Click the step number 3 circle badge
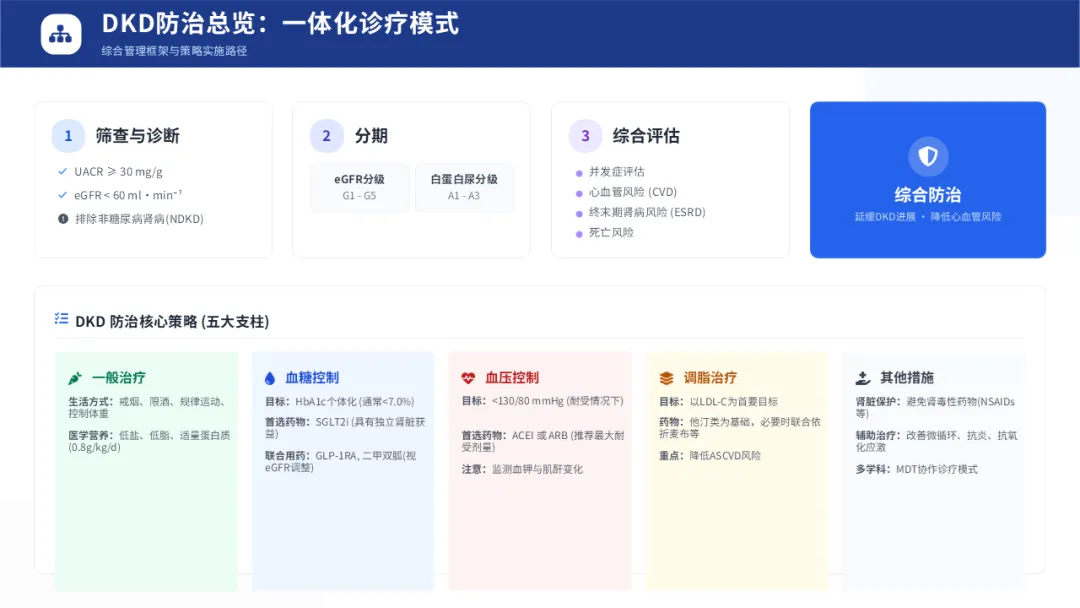Image resolution: width=1080 pixels, height=608 pixels. click(x=585, y=136)
